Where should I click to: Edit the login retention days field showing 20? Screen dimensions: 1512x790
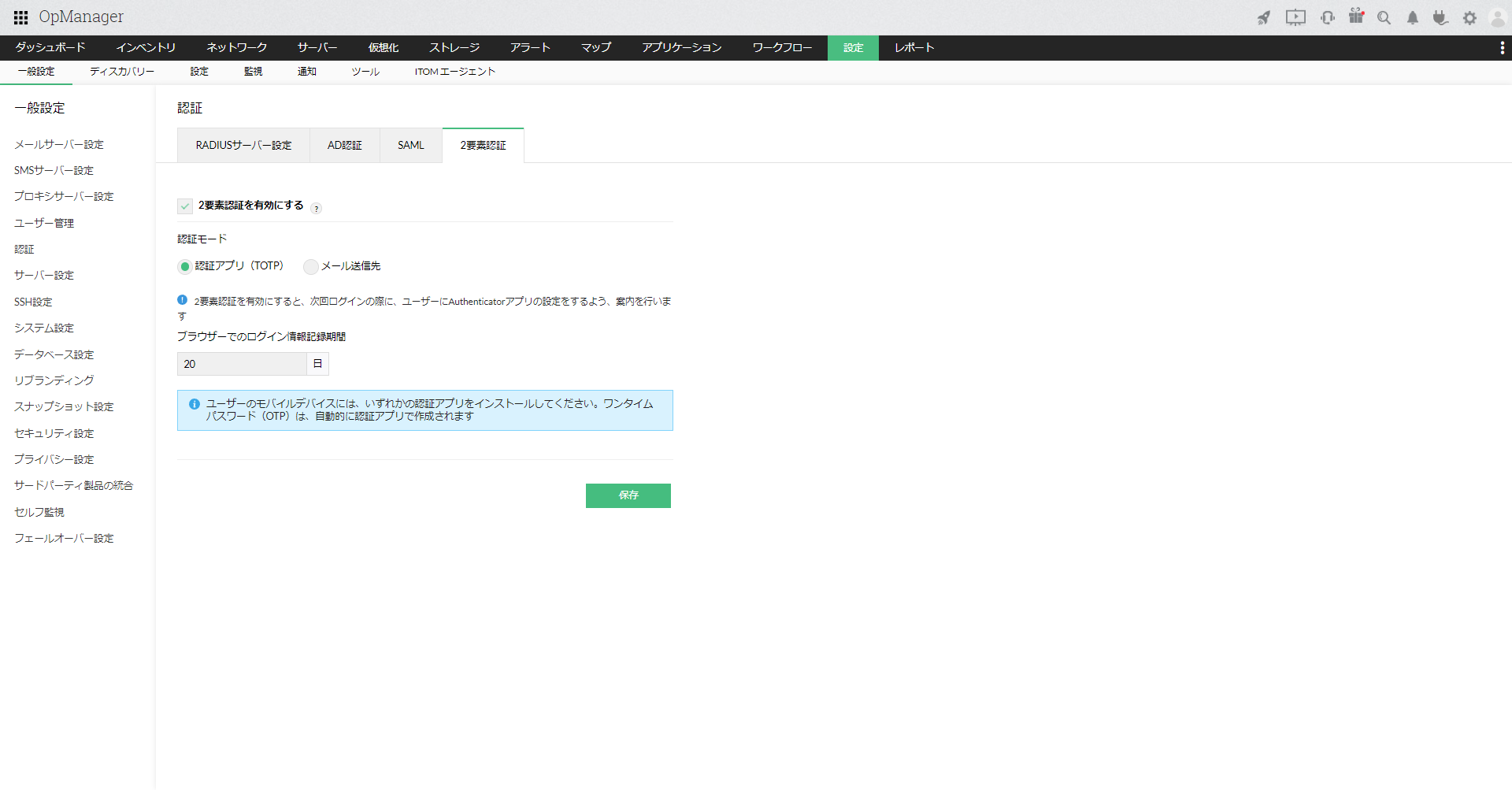240,363
